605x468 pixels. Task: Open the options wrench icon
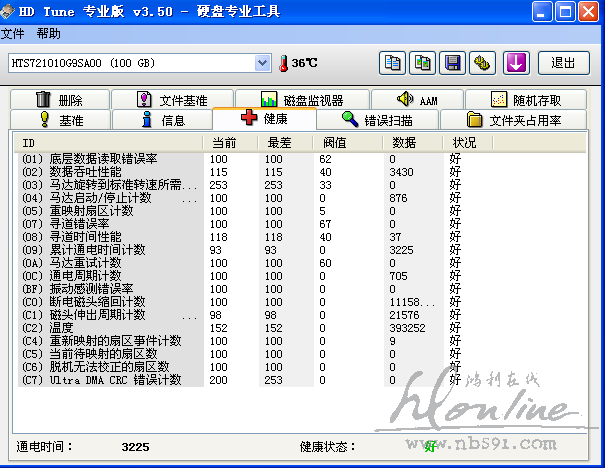point(484,63)
